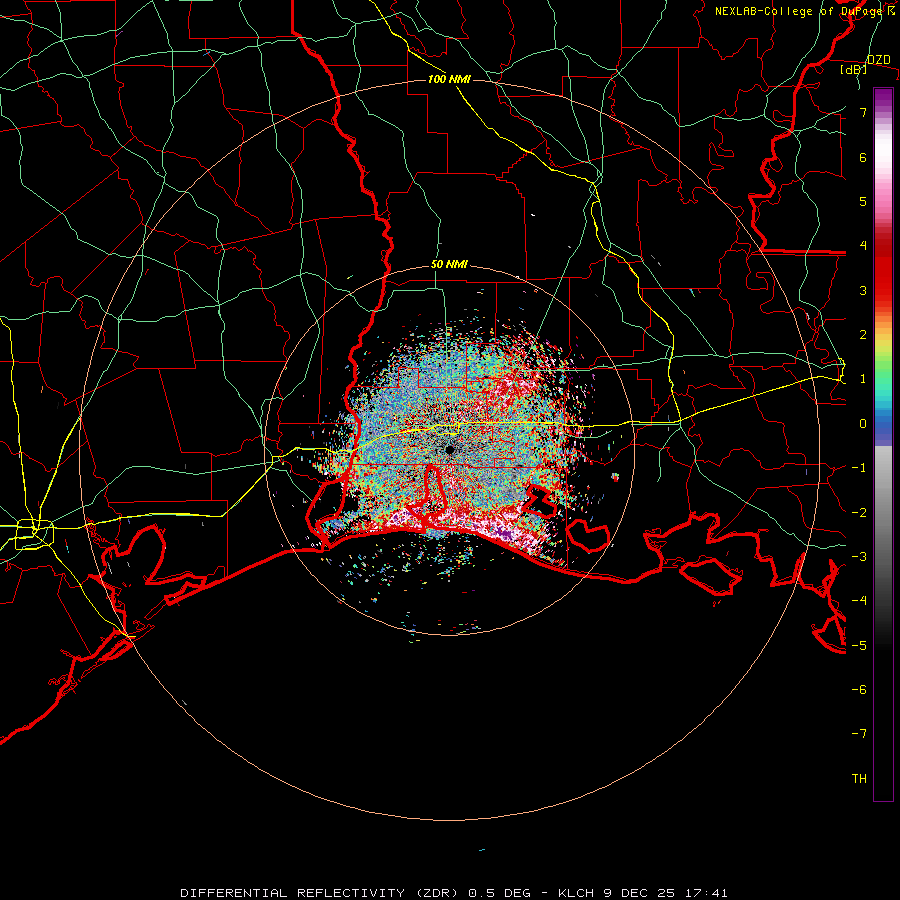The width and height of the screenshot is (900, 900).
Task: Click the "-2" value on color scale
Action: [859, 513]
